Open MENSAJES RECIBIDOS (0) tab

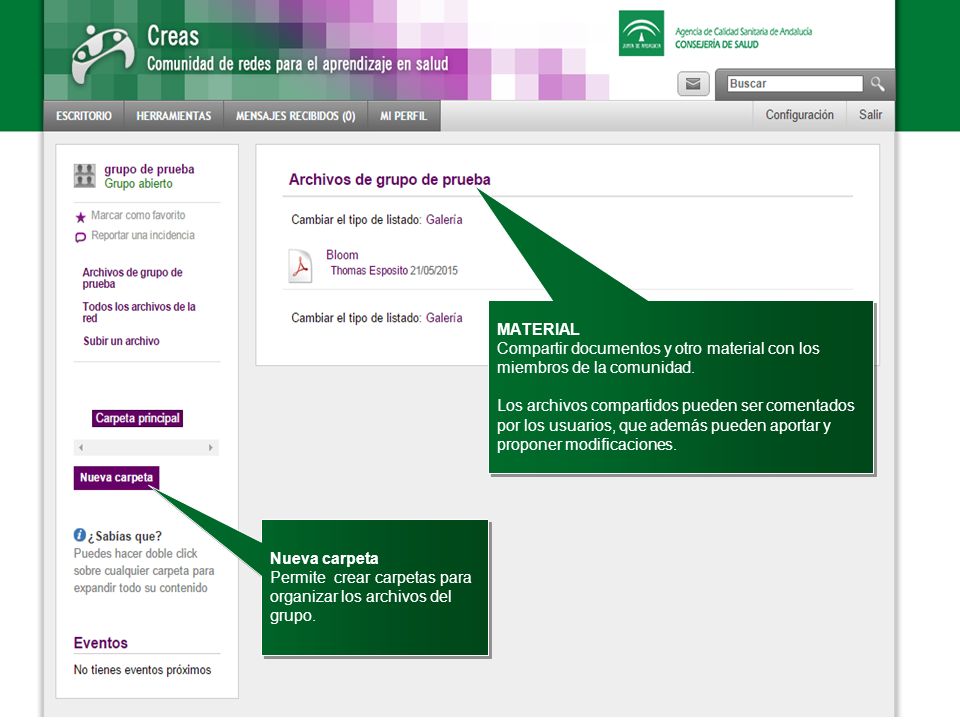(296, 116)
